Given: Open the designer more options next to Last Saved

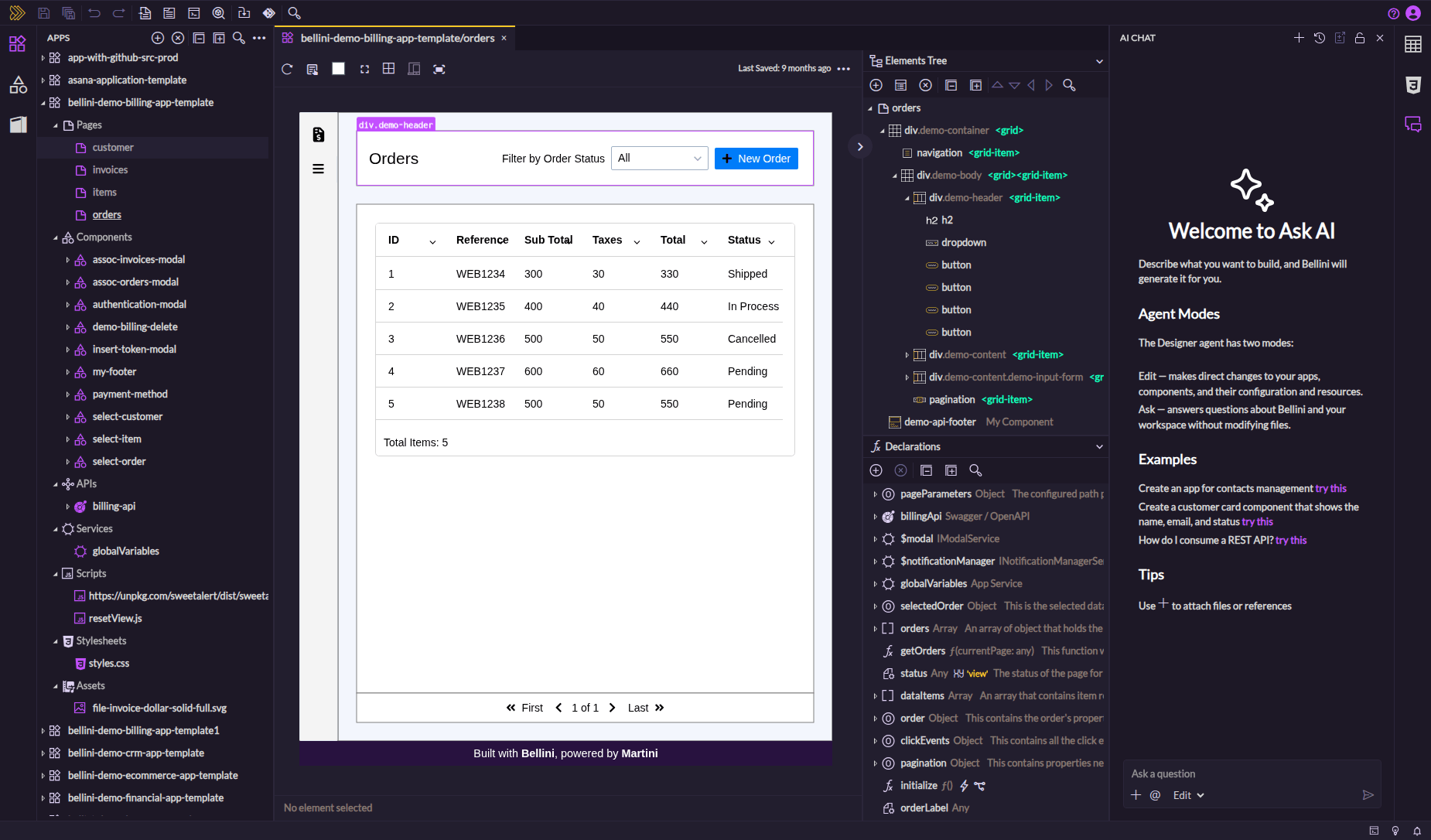Looking at the screenshot, I should (844, 69).
